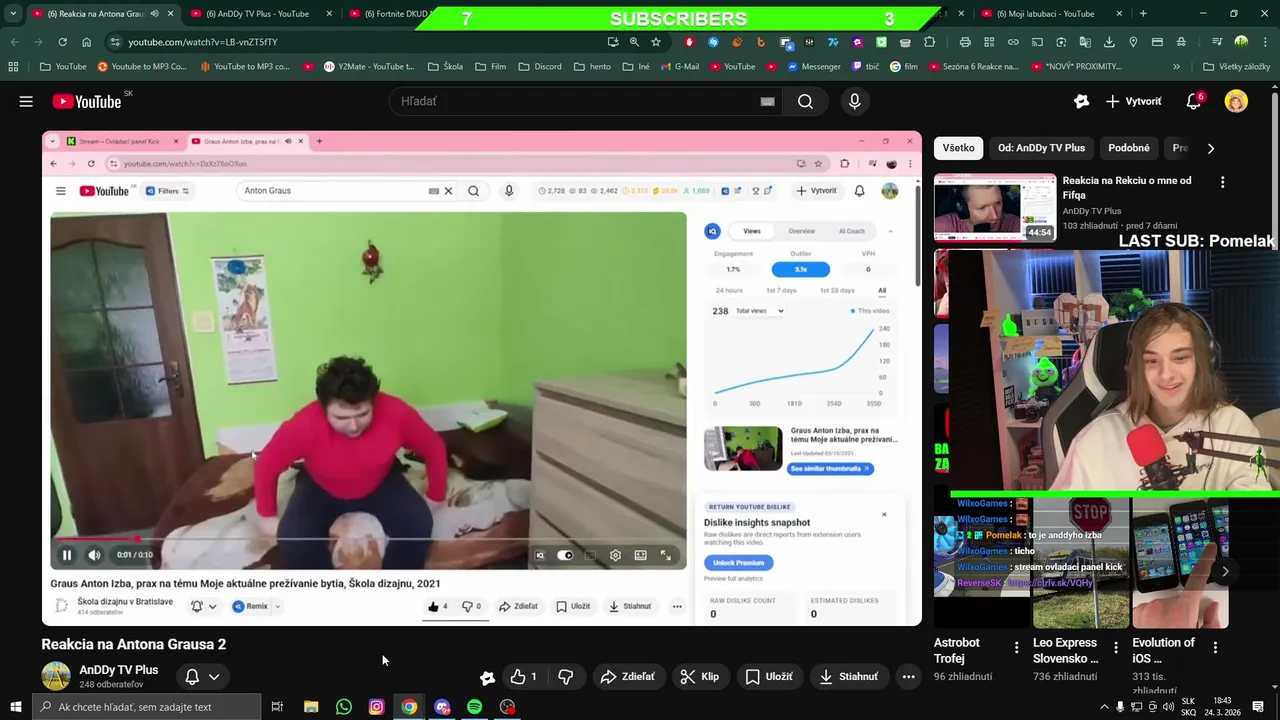This screenshot has width=1280, height=720.
Task: Open a new Chrome tab
Action: [1143, 14]
